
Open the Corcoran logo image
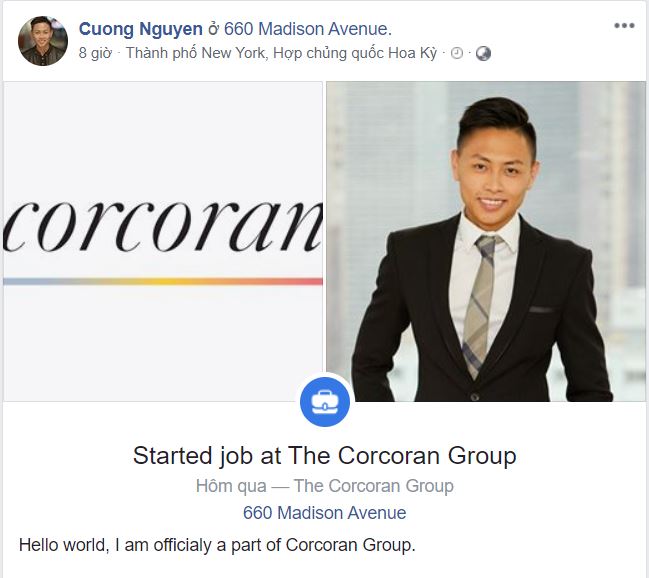click(163, 241)
